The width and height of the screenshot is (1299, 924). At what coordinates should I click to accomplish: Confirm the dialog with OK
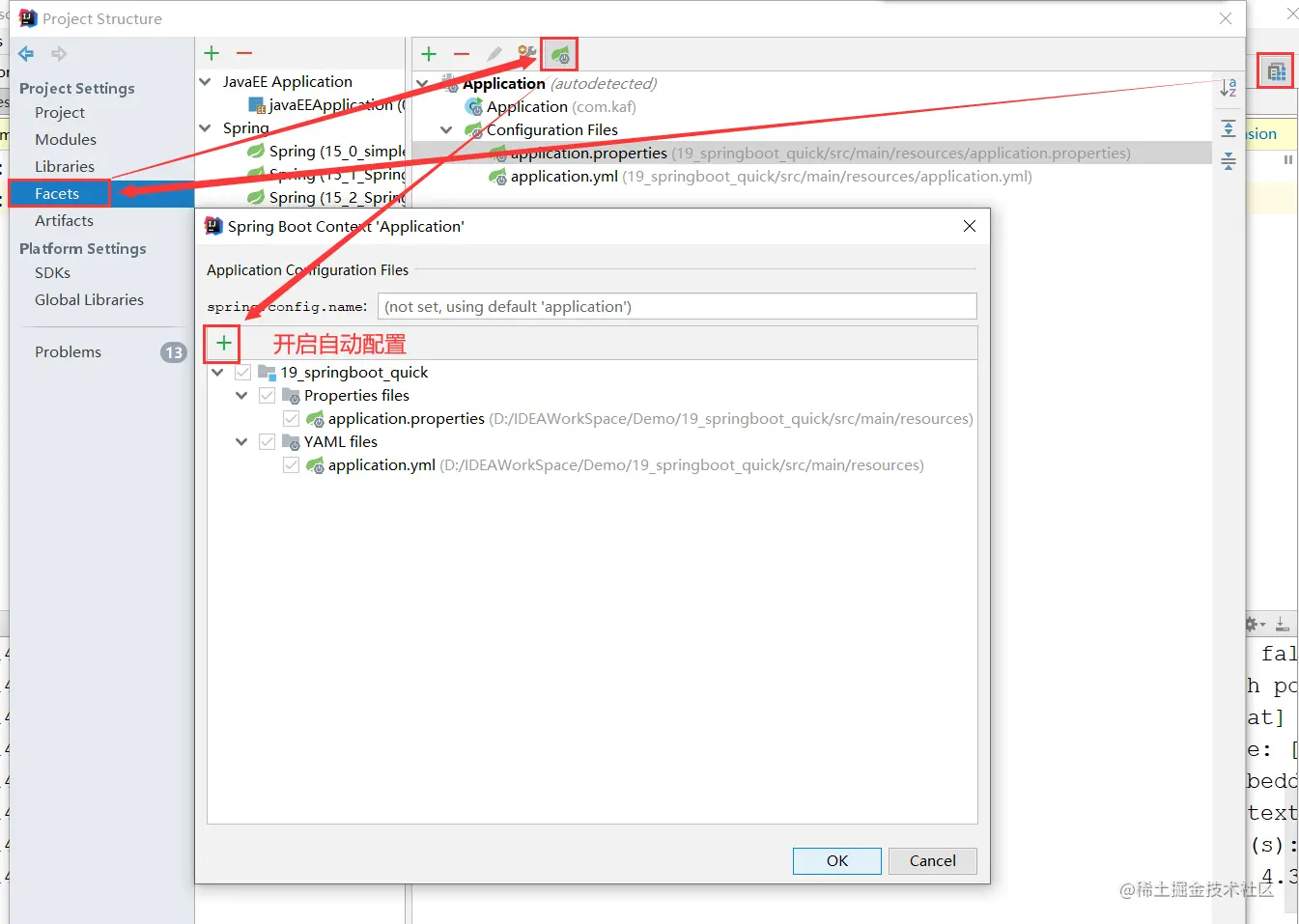(x=836, y=860)
